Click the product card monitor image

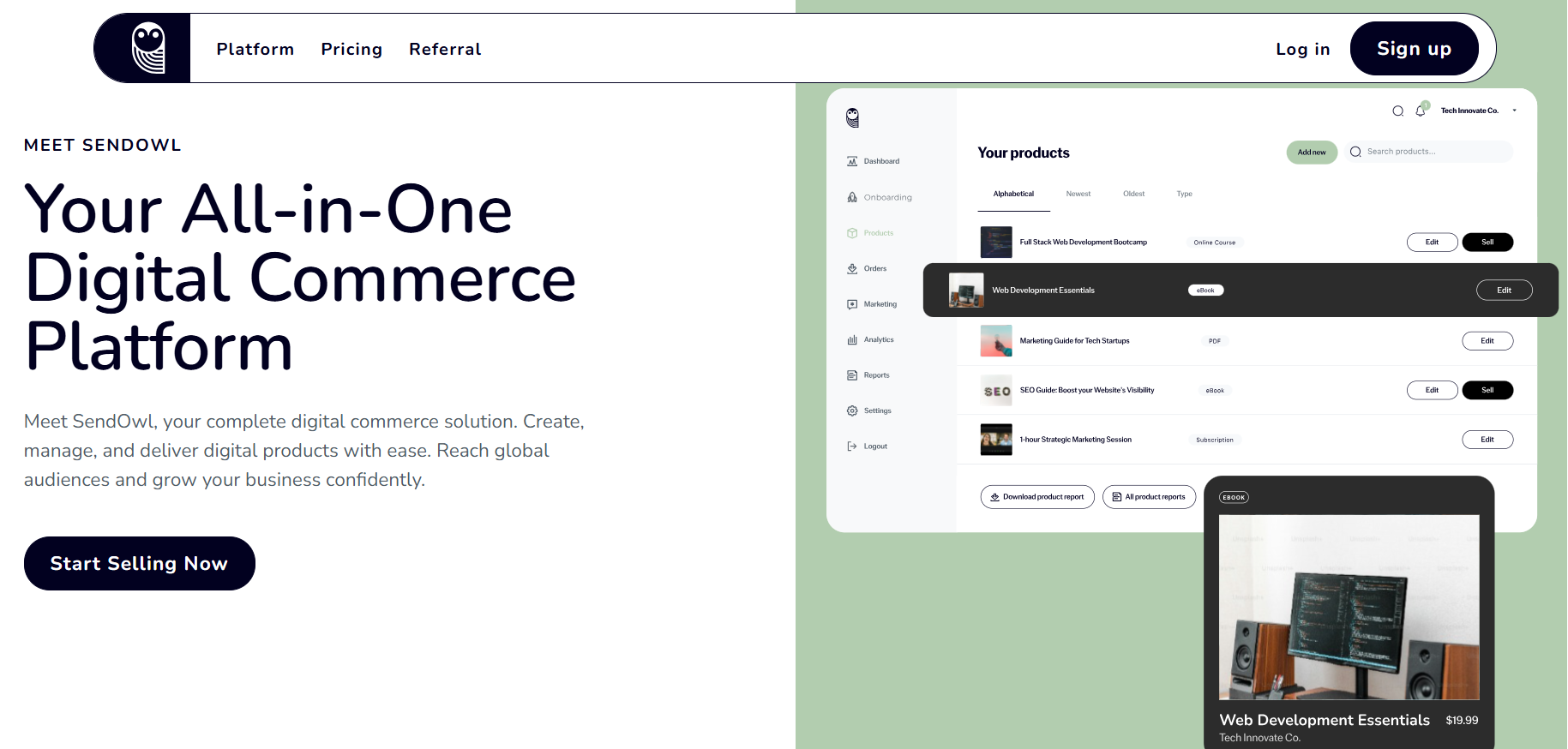(x=1349, y=607)
